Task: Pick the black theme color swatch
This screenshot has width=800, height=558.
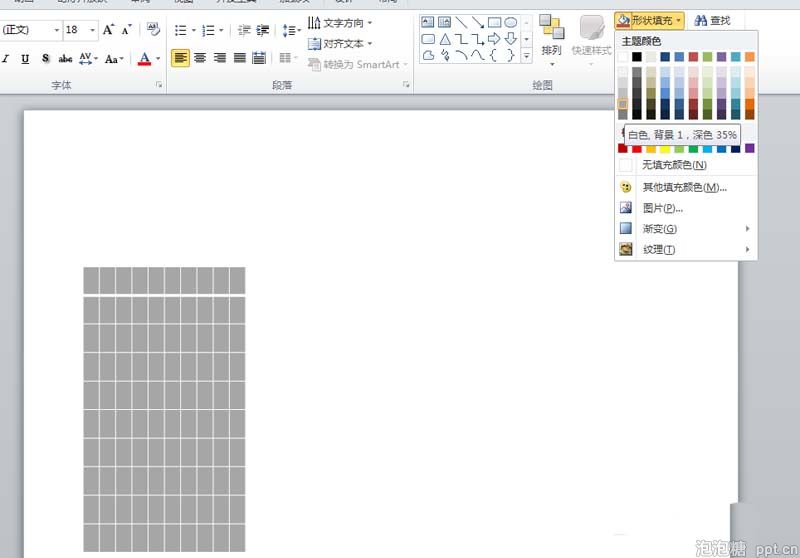Action: [x=637, y=57]
